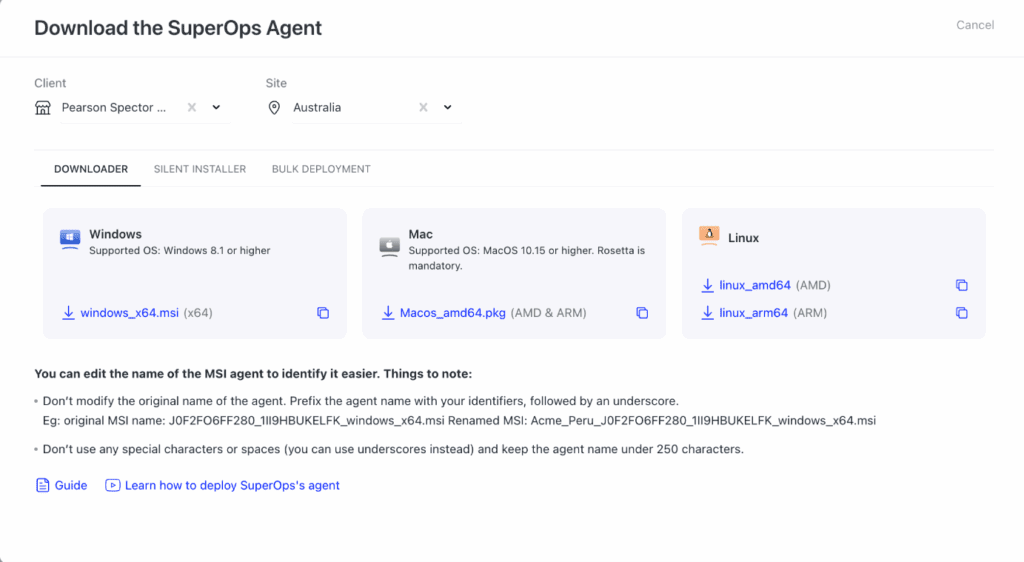Download the Macos_amd64.pkg installer
The height and width of the screenshot is (562, 1024).
point(453,313)
